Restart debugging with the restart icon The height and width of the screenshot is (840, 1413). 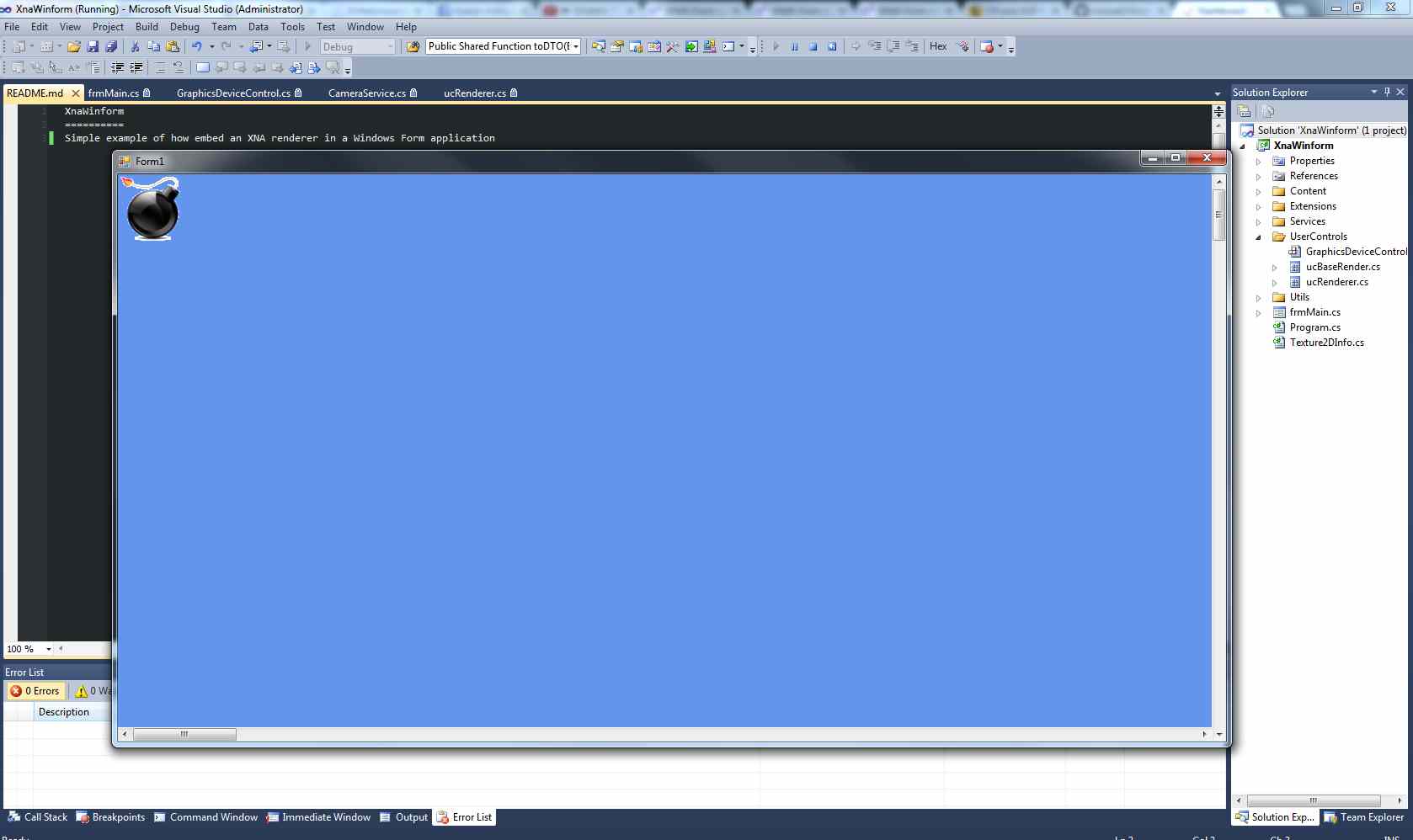pyautogui.click(x=832, y=47)
